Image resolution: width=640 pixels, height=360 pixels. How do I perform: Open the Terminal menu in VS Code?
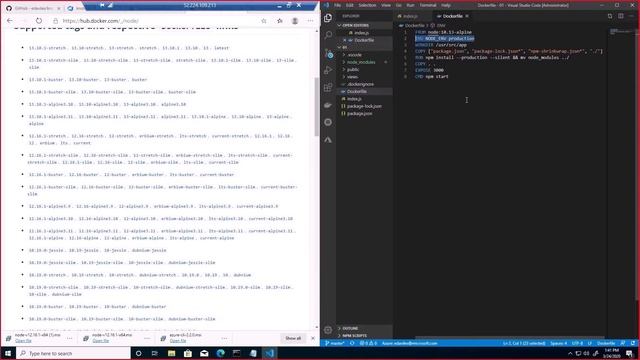[428, 5]
